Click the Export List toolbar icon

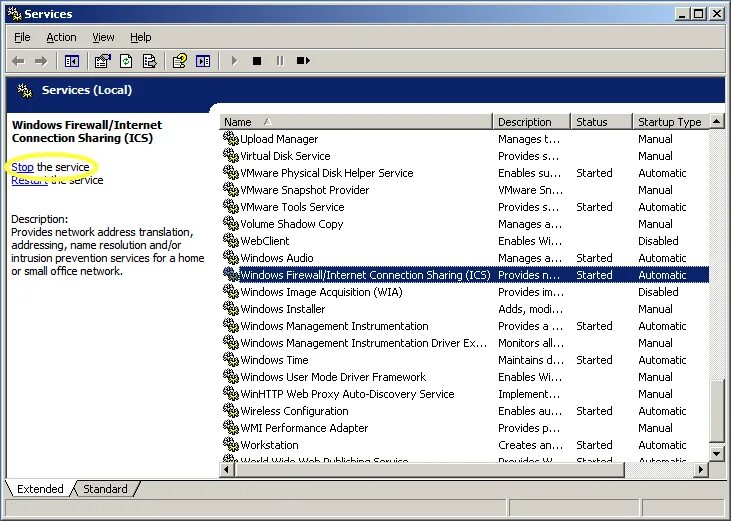(x=150, y=61)
